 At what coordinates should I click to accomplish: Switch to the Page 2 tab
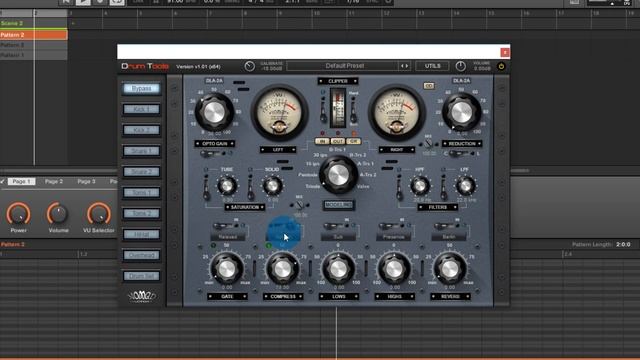53,181
